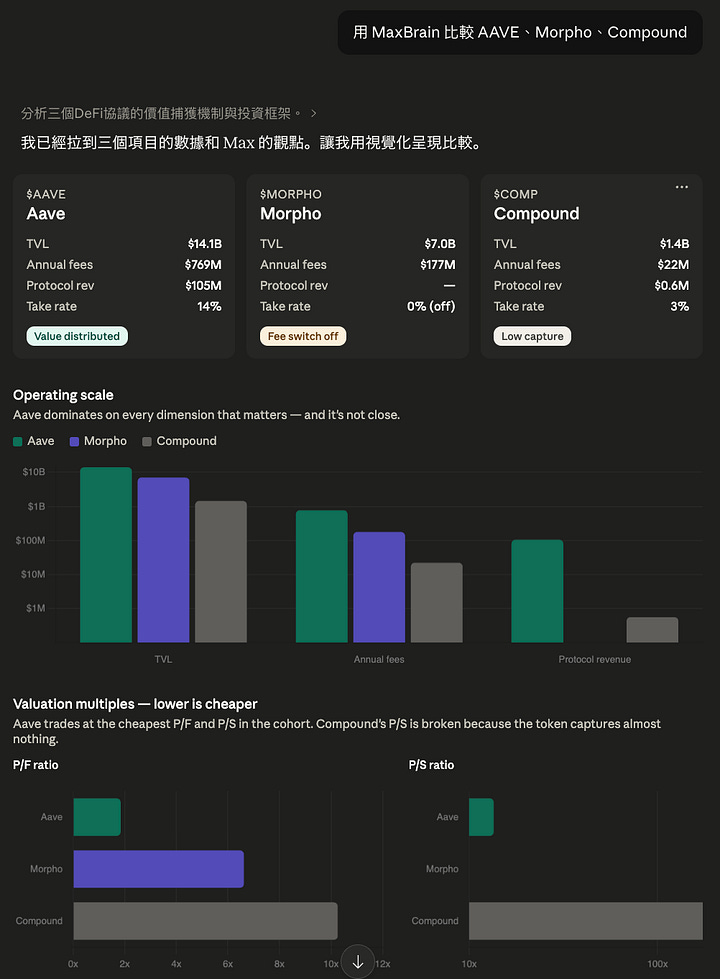Click the Morpho TVL bar in chart
The width and height of the screenshot is (720, 979).
[x=164, y=560]
